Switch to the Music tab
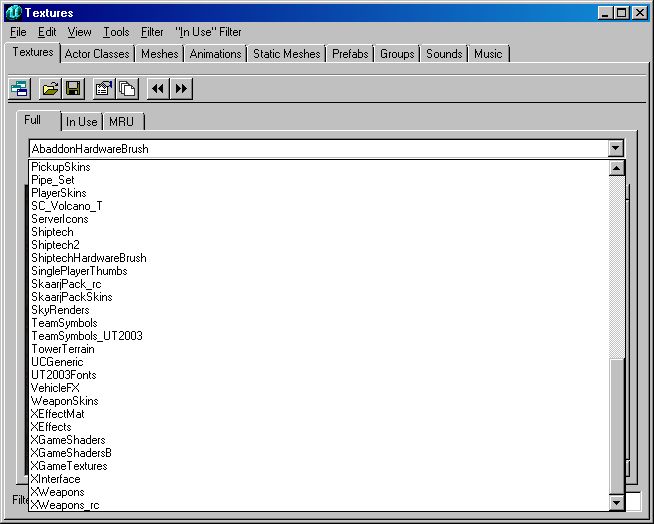The height and width of the screenshot is (524, 654). (x=488, y=54)
